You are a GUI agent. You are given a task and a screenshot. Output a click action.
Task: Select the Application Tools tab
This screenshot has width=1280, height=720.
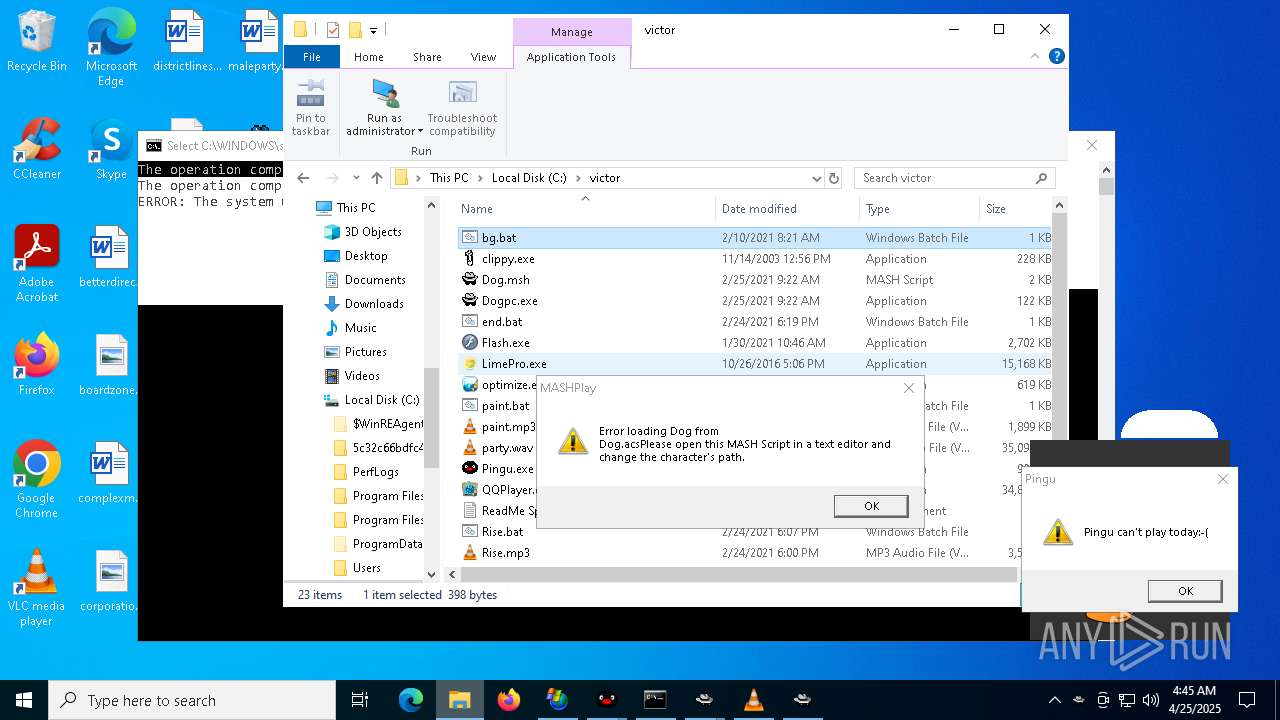(x=571, y=57)
